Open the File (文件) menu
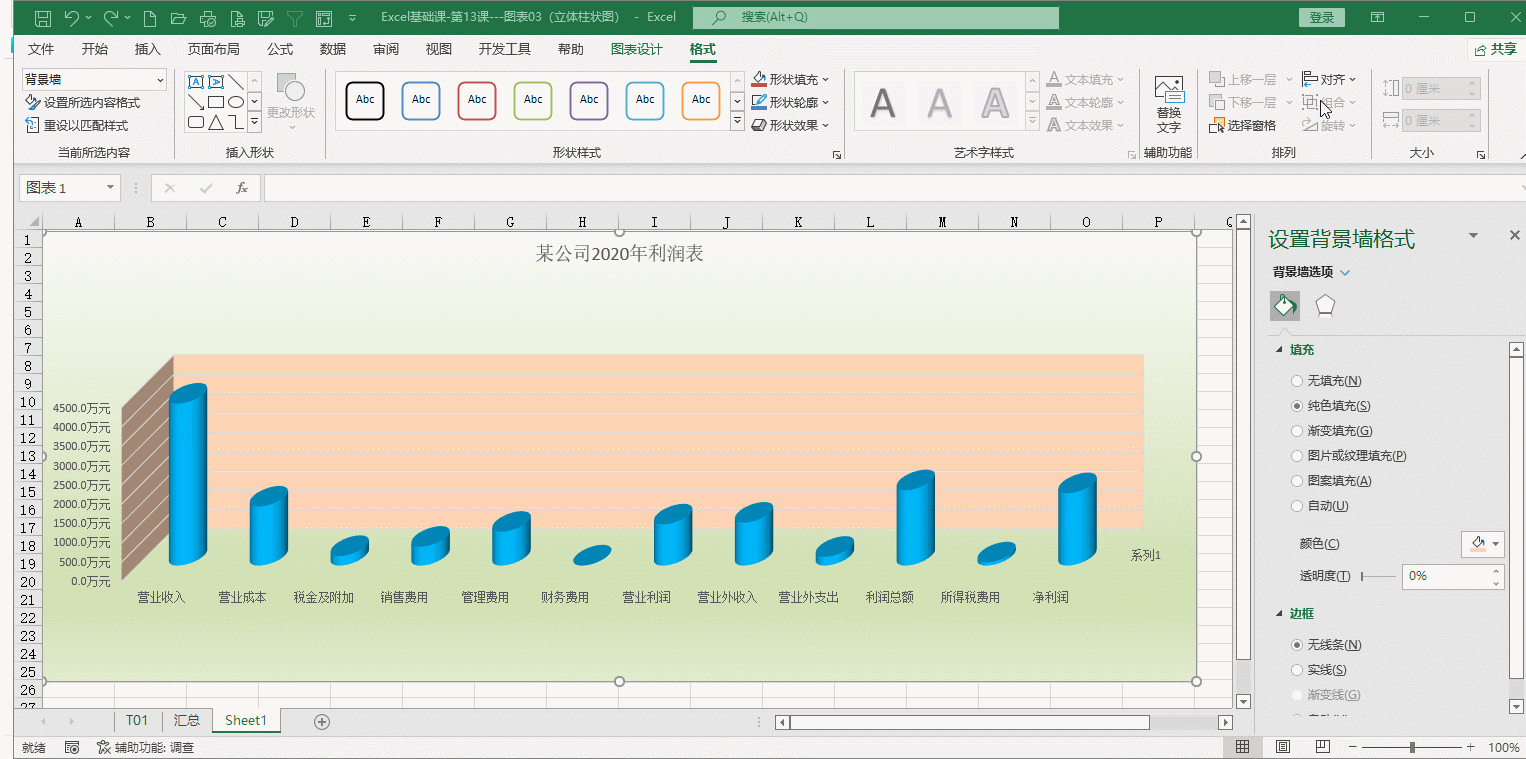This screenshot has width=1526, height=759. [41, 50]
